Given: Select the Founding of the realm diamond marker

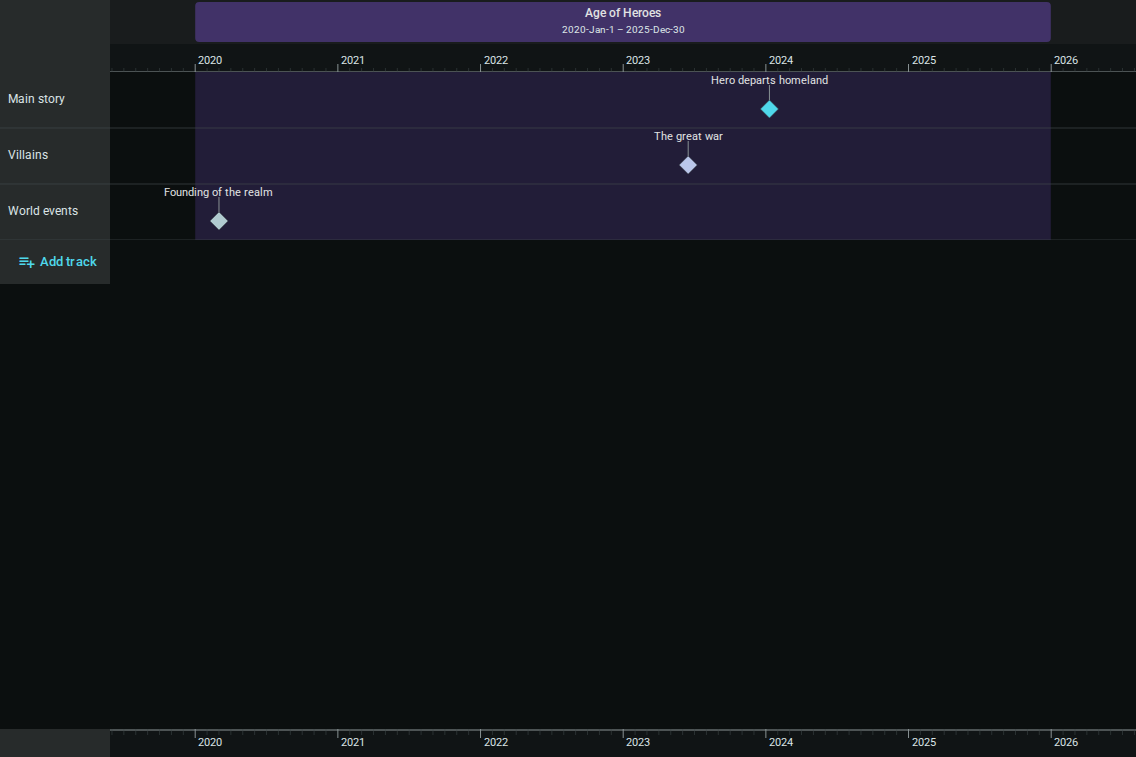Looking at the screenshot, I should [x=219, y=221].
